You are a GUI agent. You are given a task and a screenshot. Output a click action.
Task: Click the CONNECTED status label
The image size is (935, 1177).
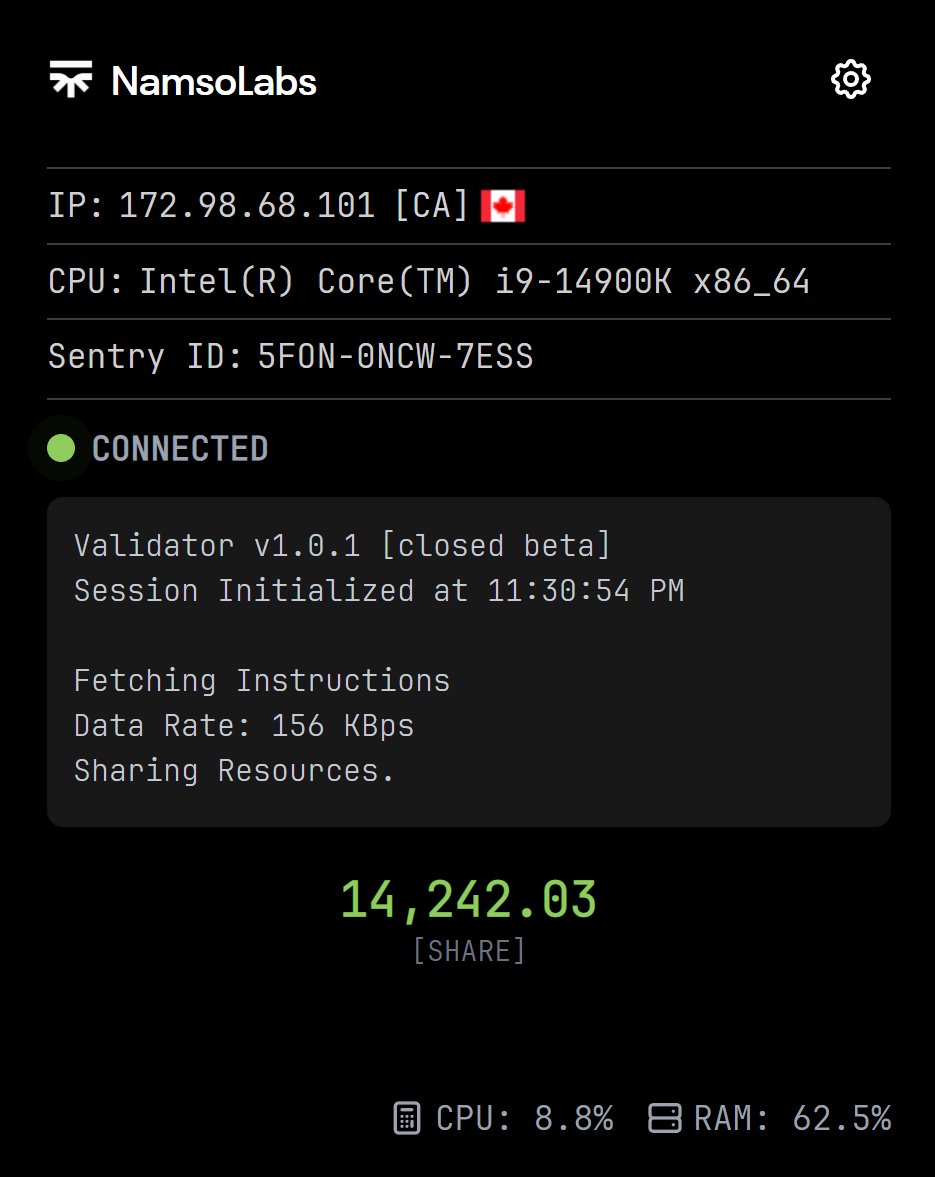coord(180,449)
